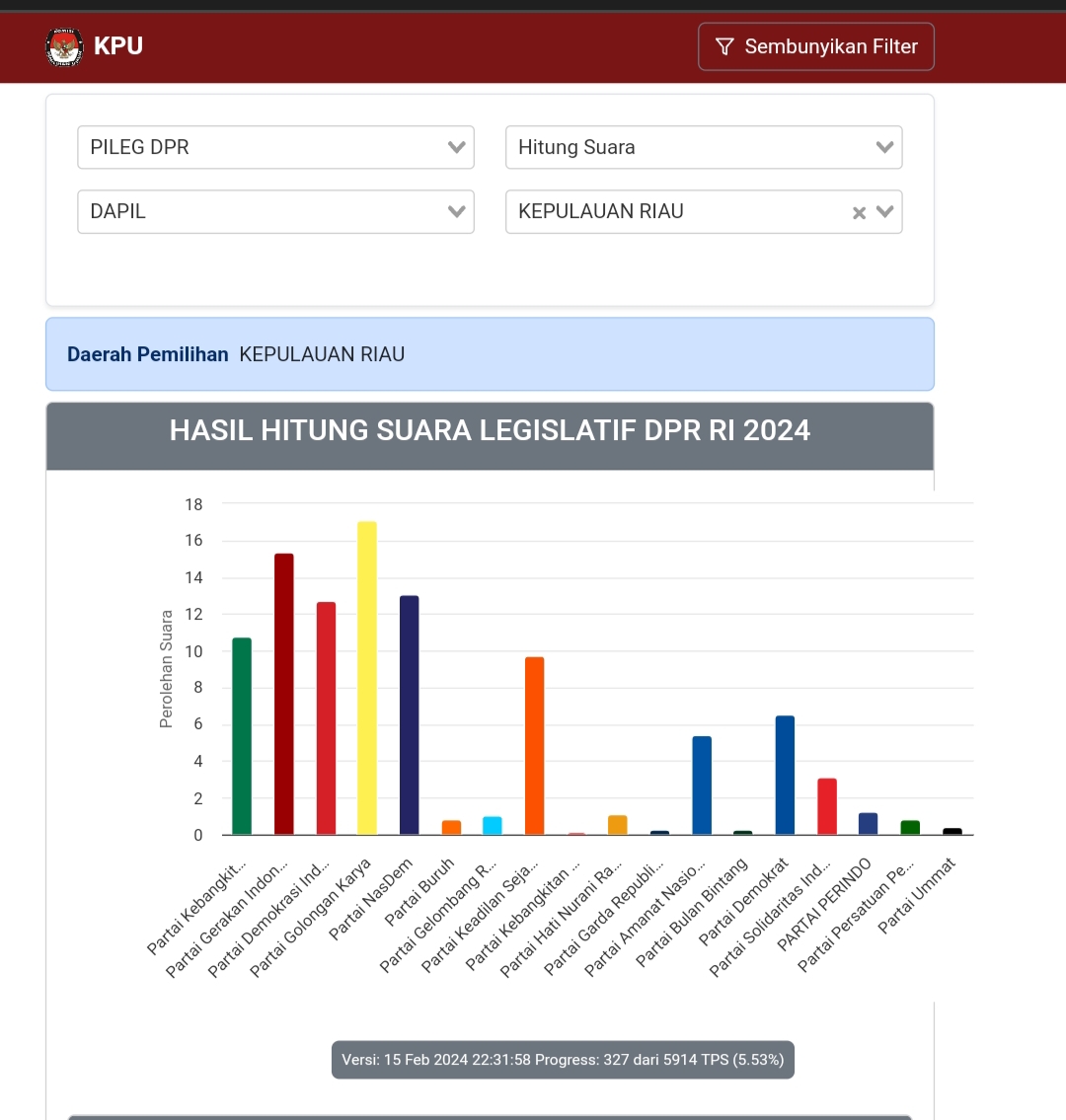Click the Partai Solidaritas Indonesia red bar

click(827, 806)
